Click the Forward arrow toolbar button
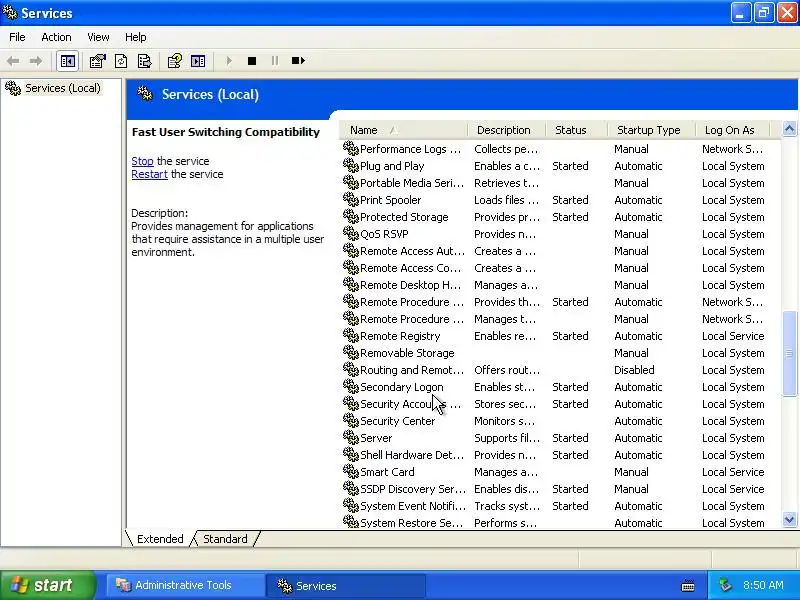800x600 pixels. (x=36, y=61)
